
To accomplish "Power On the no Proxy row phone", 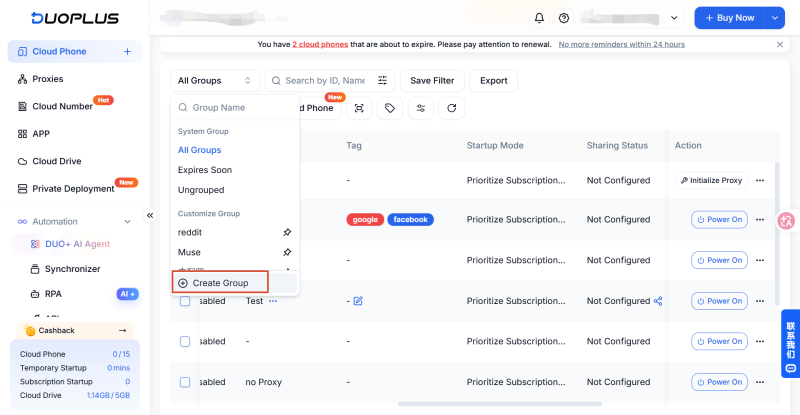I will pos(719,382).
